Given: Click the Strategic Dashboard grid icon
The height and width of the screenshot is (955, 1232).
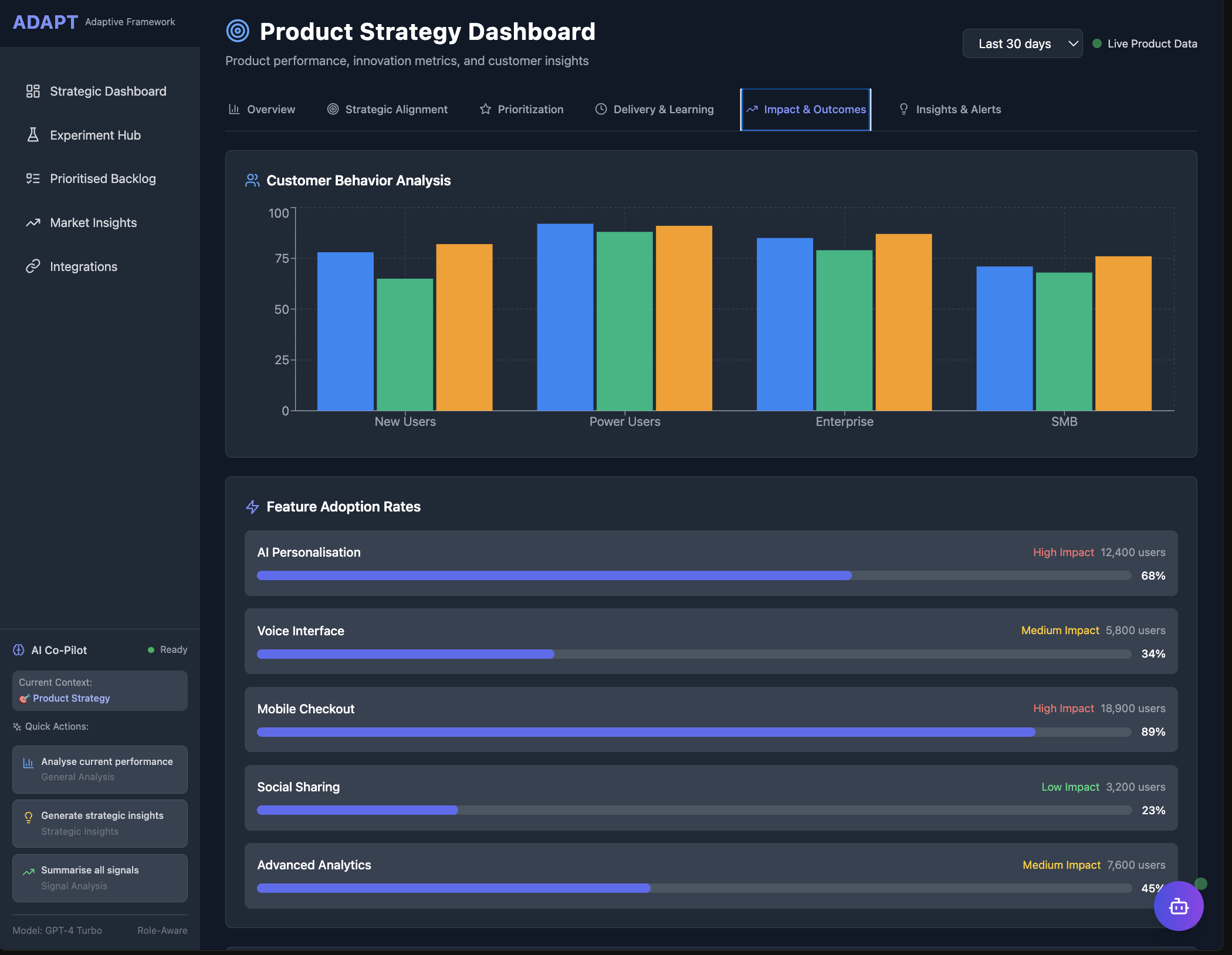Looking at the screenshot, I should pyautogui.click(x=33, y=91).
